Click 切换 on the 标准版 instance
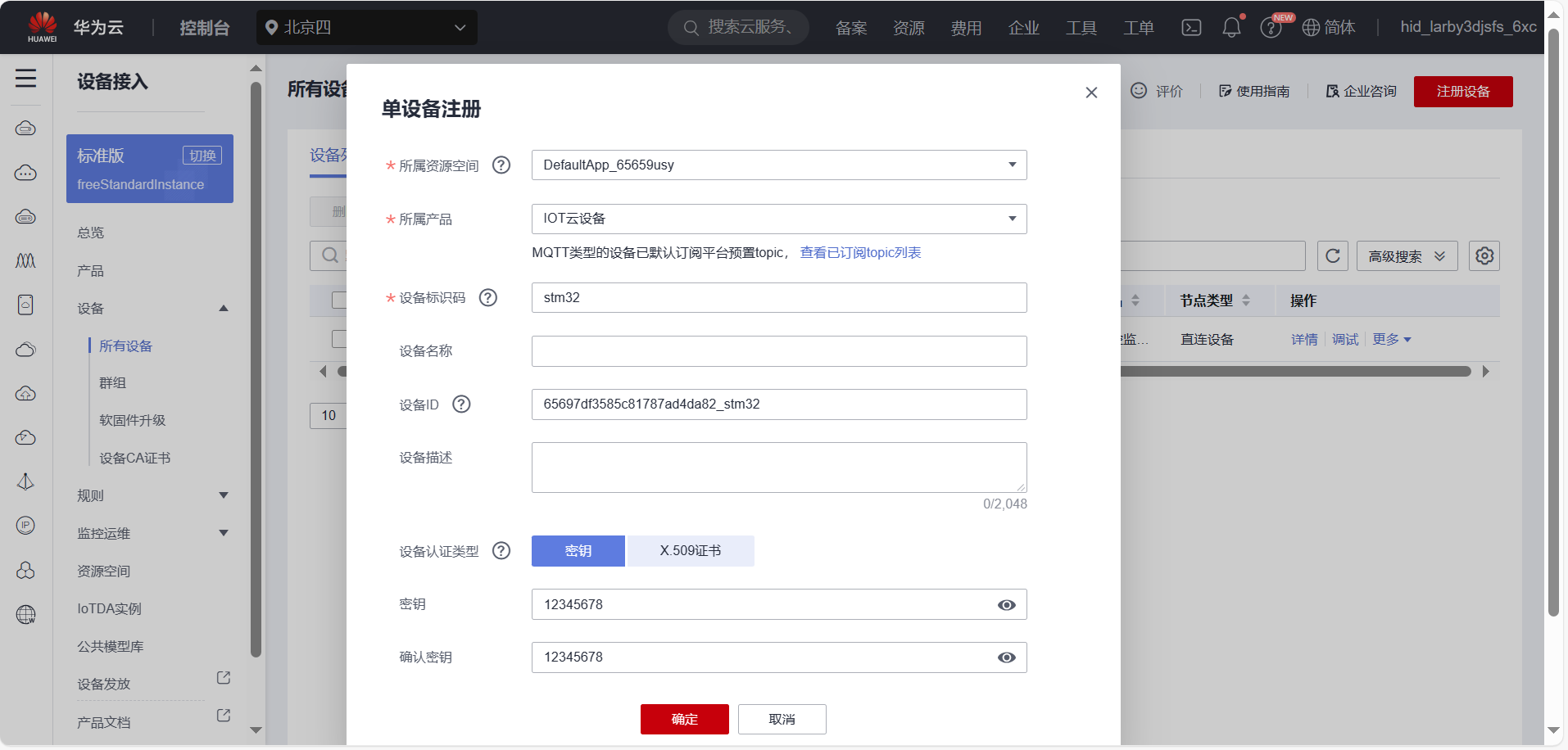 (x=202, y=156)
